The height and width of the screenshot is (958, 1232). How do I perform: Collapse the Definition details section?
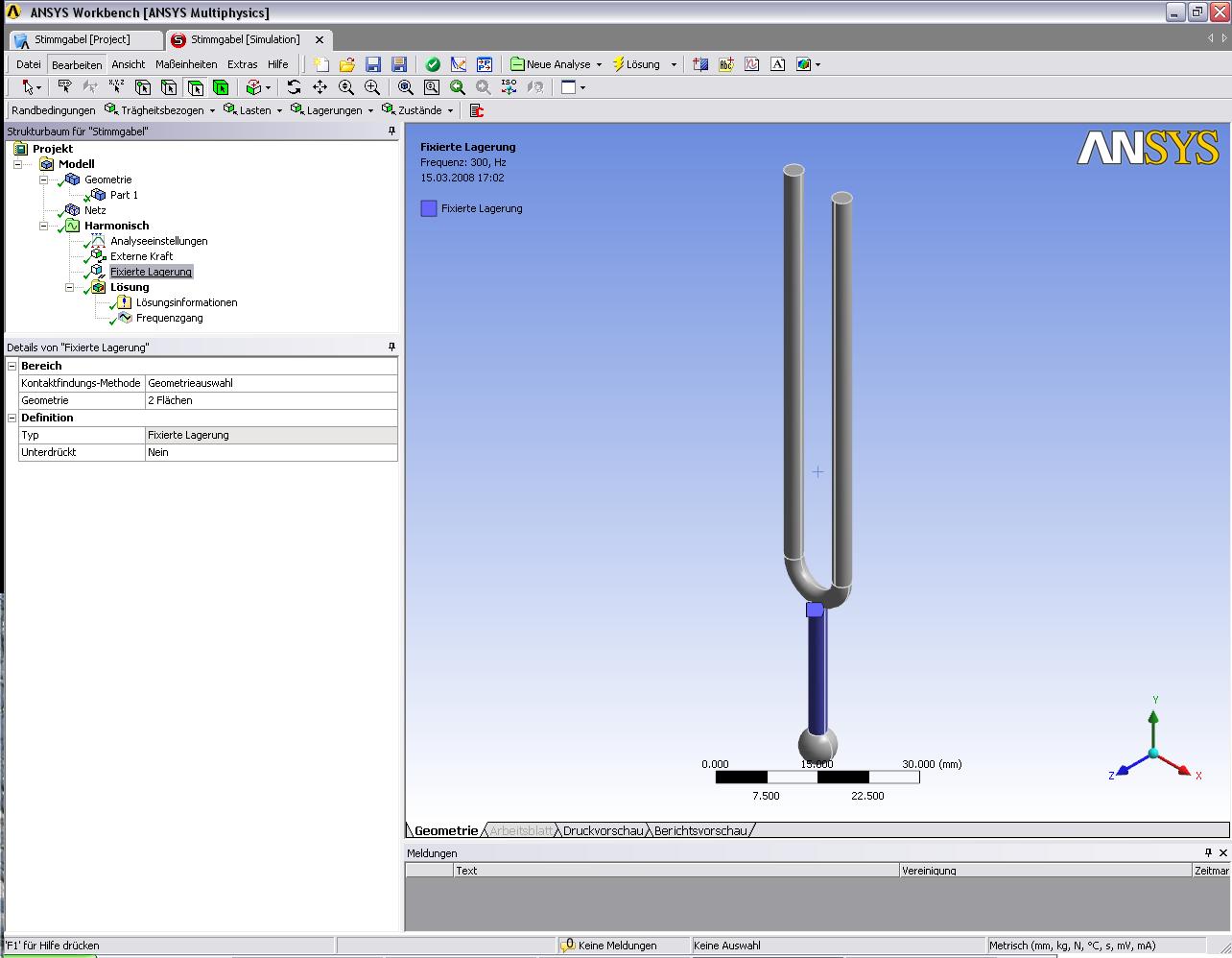pos(12,418)
